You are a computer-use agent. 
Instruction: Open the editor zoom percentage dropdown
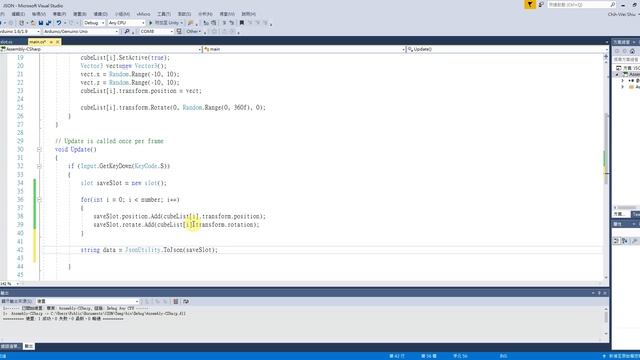[10, 283]
